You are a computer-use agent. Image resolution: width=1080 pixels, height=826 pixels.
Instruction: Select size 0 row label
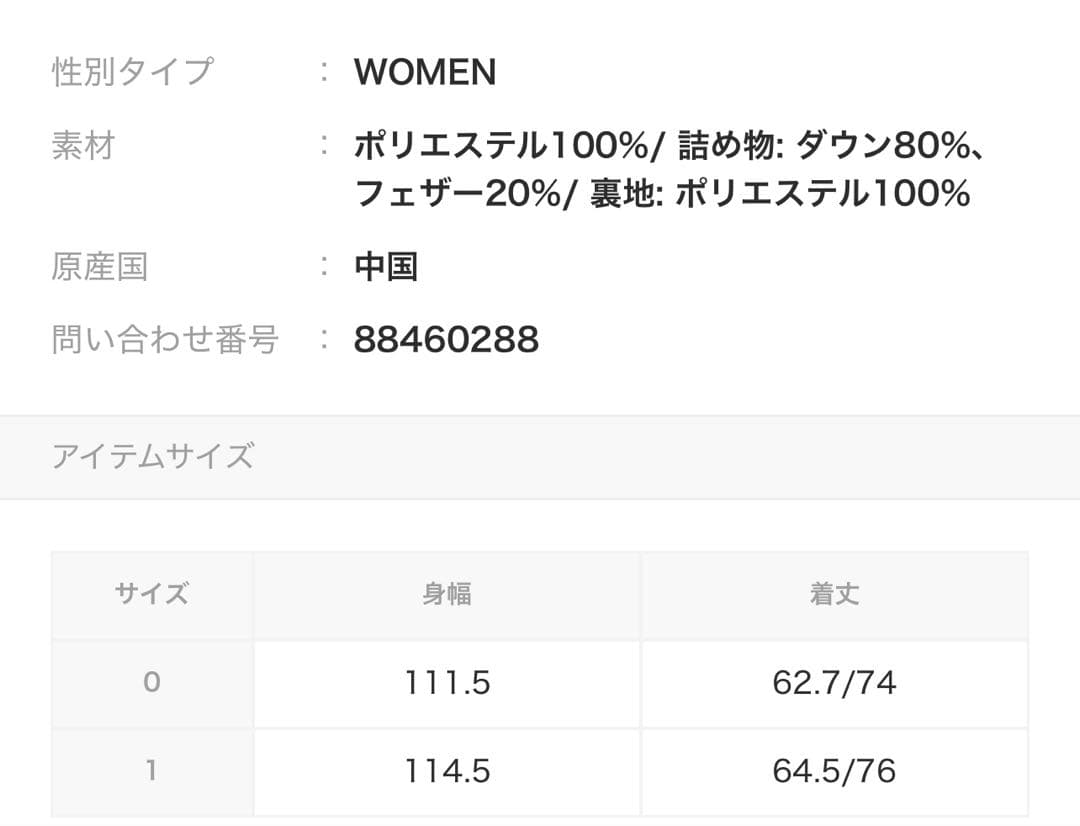click(x=151, y=683)
